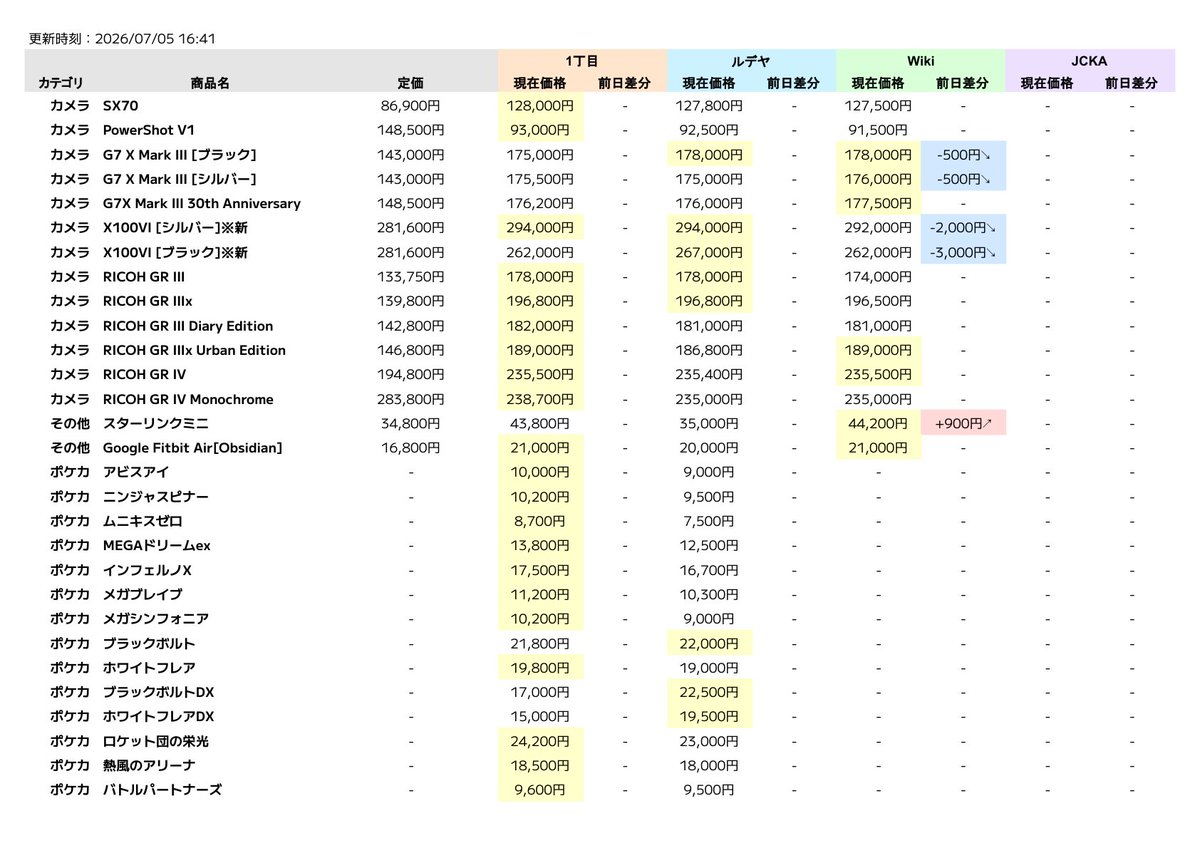This screenshot has height=848, width=1200.
Task: Click the インフェルノX product name
Action: (x=147, y=570)
